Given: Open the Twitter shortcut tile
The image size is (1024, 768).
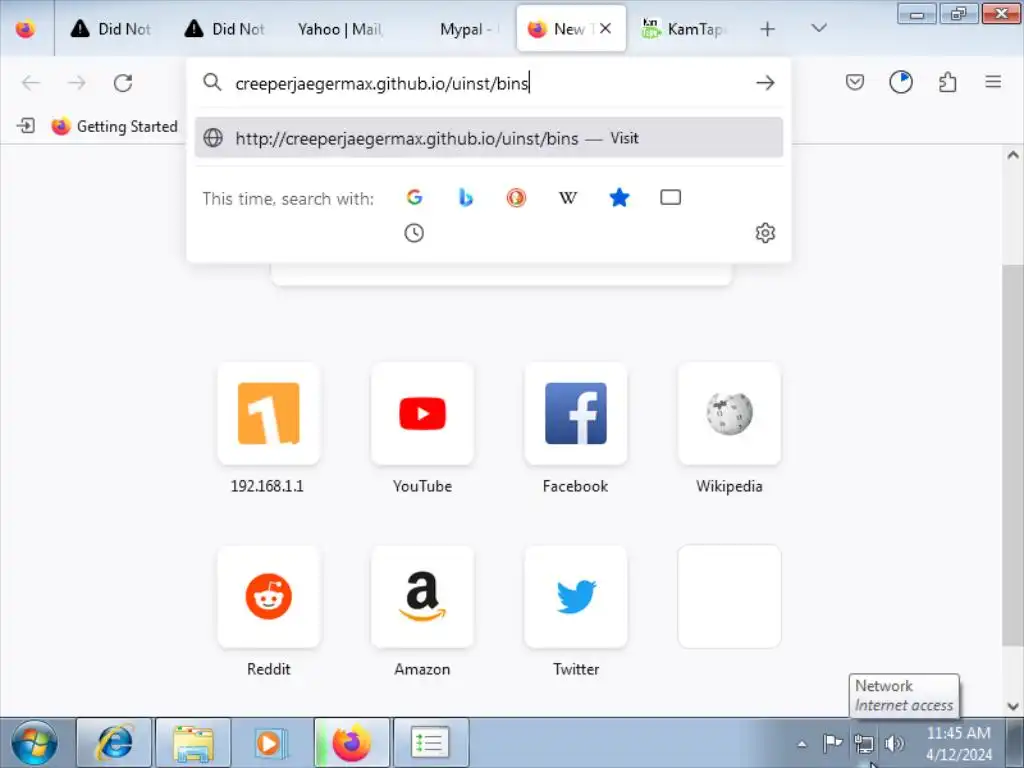Looking at the screenshot, I should click(x=576, y=597).
